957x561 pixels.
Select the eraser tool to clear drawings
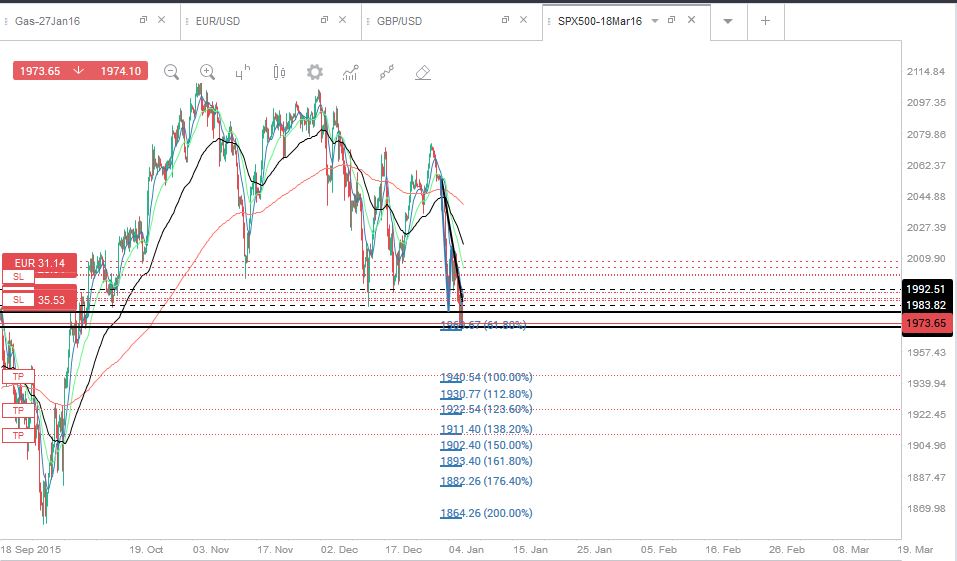click(x=422, y=73)
